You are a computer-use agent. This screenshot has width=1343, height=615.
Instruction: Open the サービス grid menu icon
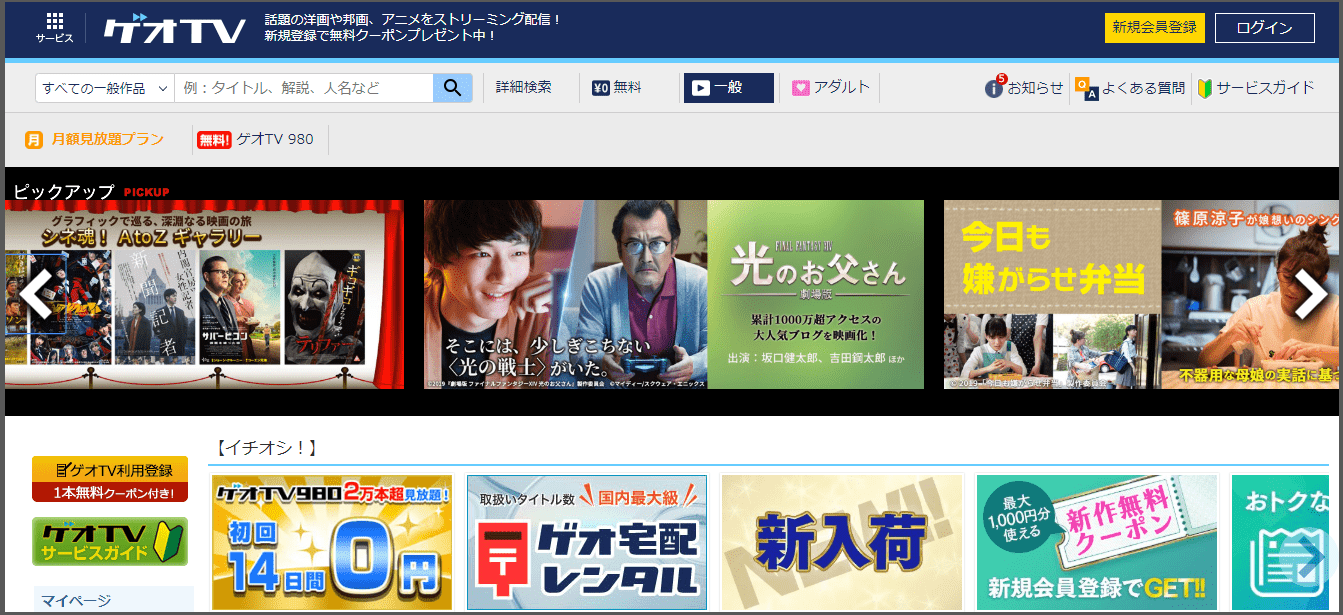55,28
